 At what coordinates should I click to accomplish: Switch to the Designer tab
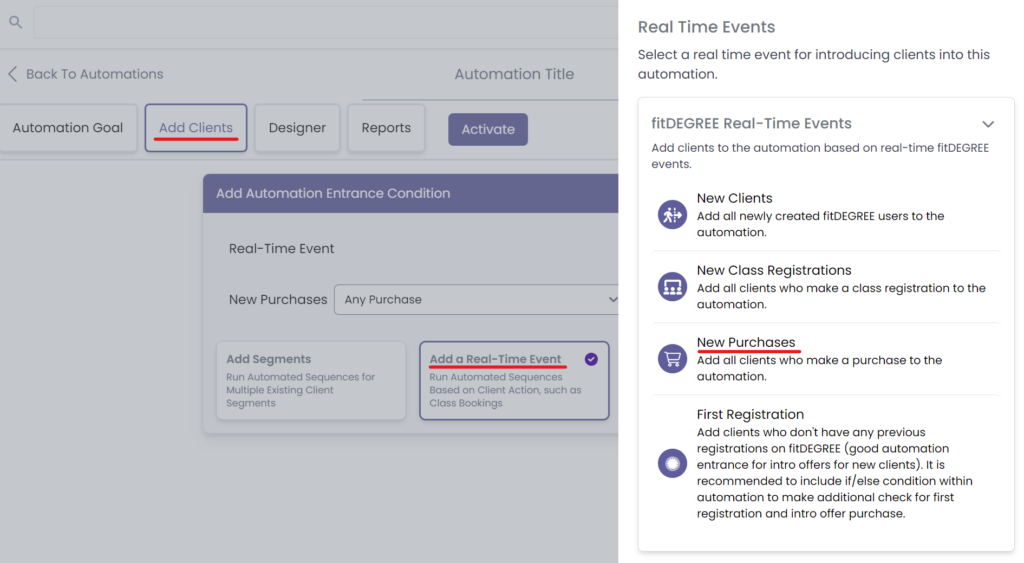(x=297, y=128)
